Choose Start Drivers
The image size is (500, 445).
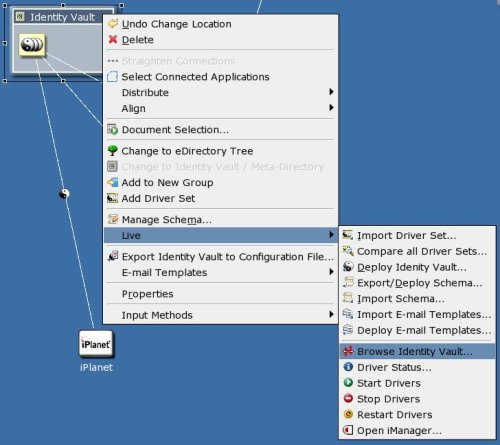417,383
